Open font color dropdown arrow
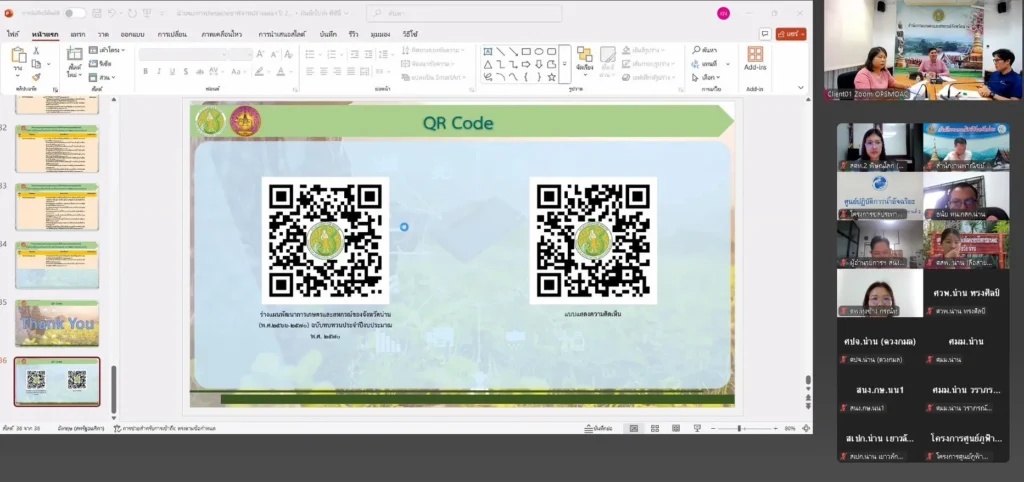1024x482 pixels. point(291,71)
